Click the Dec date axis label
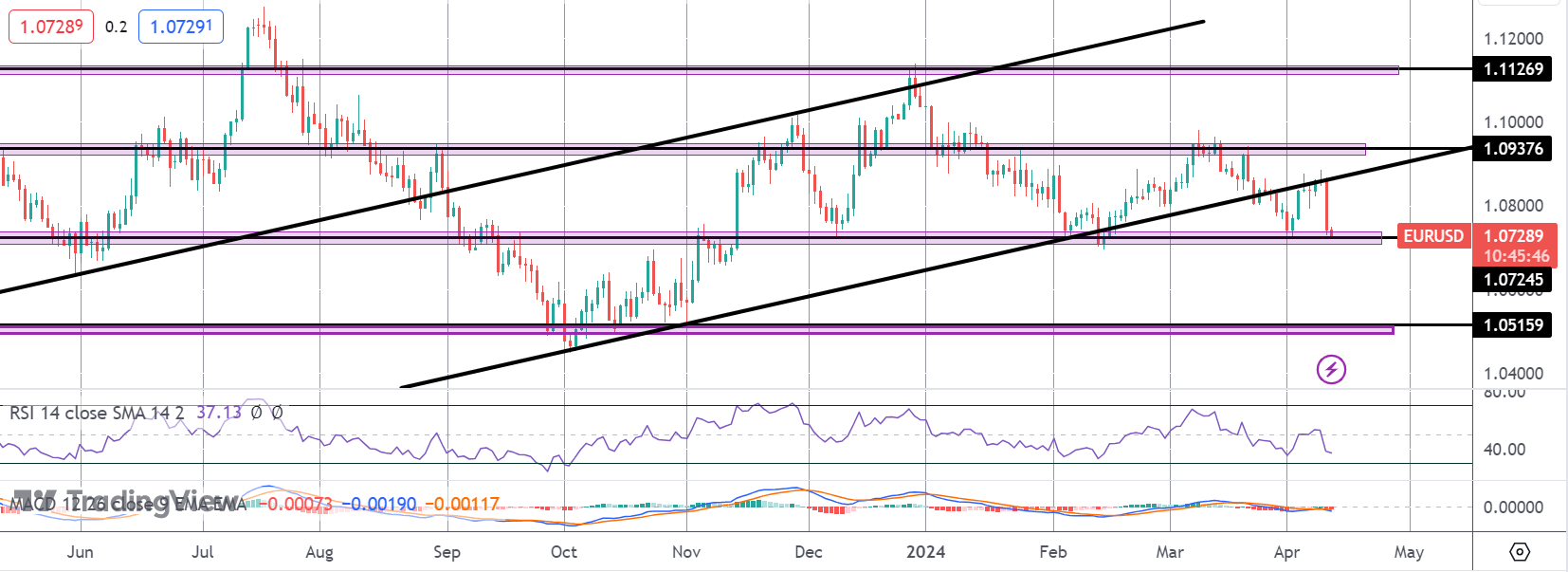The width and height of the screenshot is (1568, 572). tap(809, 552)
